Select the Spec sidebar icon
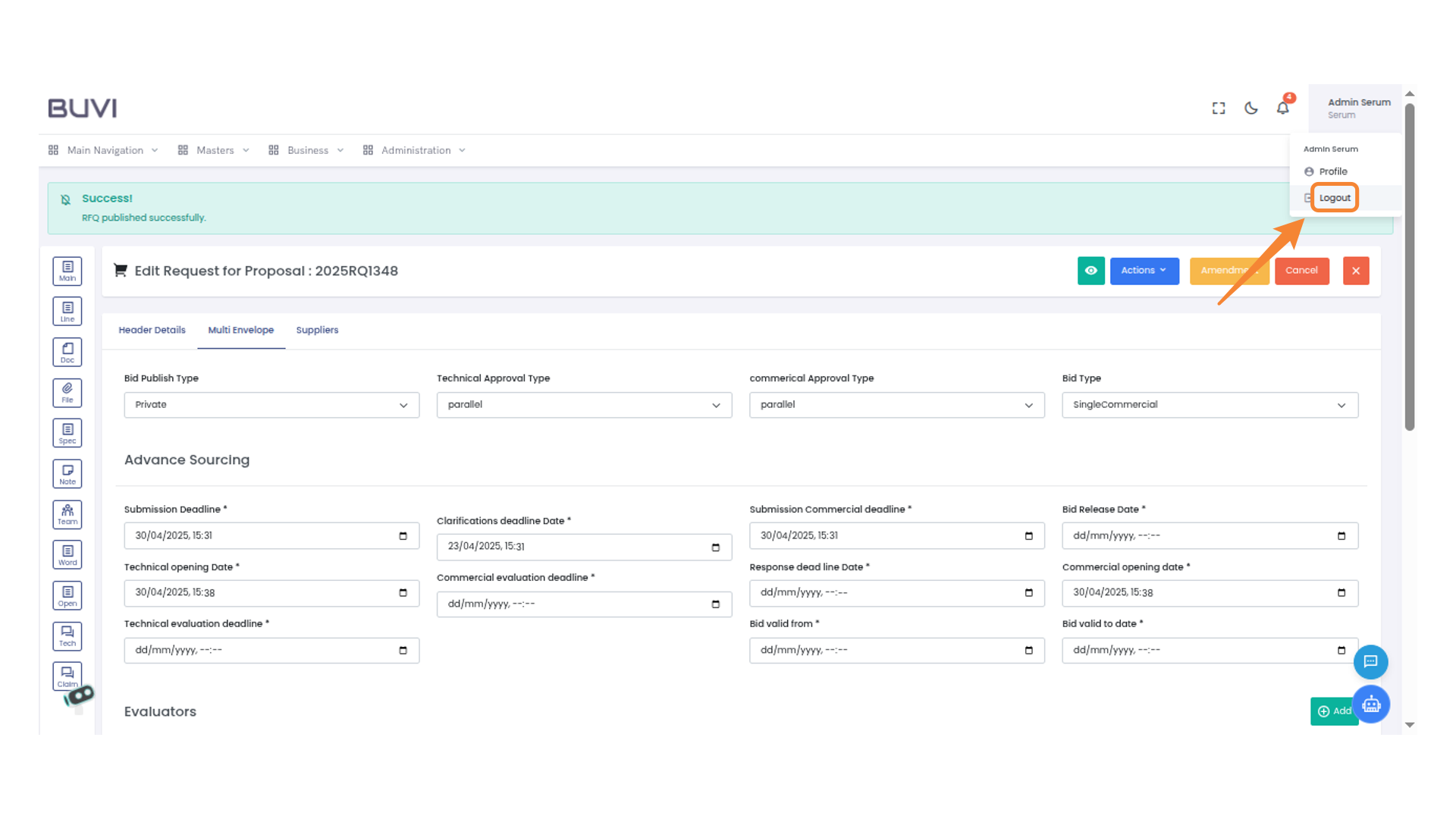 point(67,433)
